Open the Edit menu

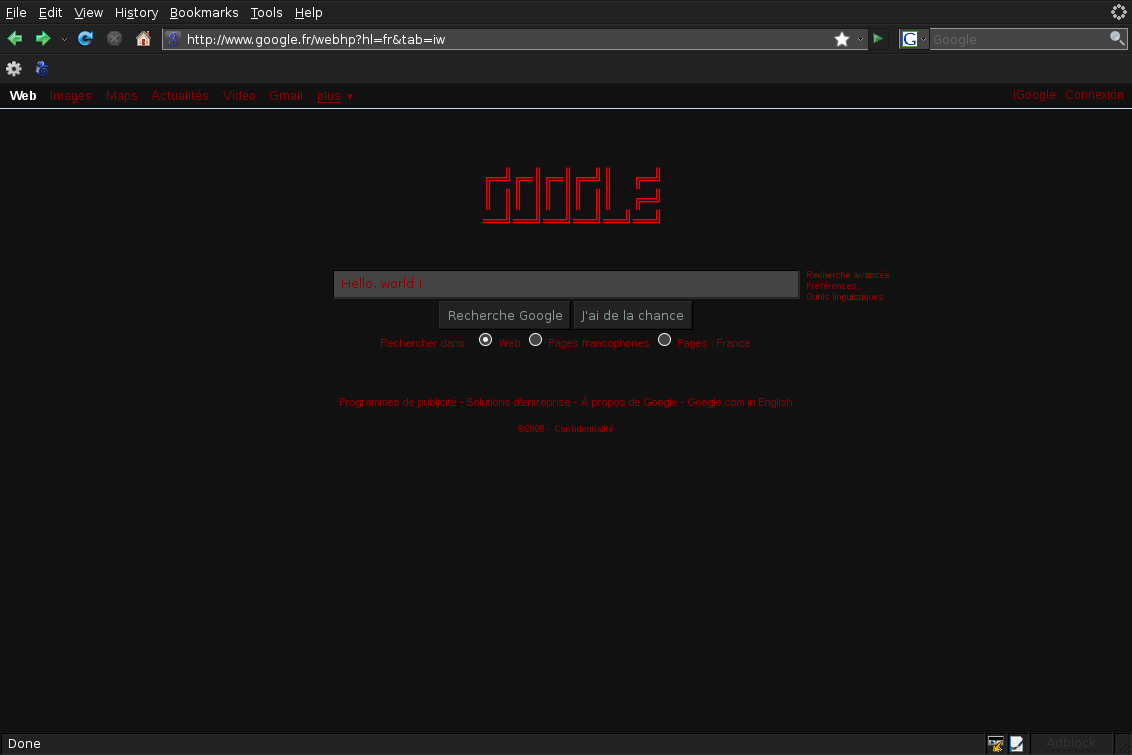click(x=50, y=12)
